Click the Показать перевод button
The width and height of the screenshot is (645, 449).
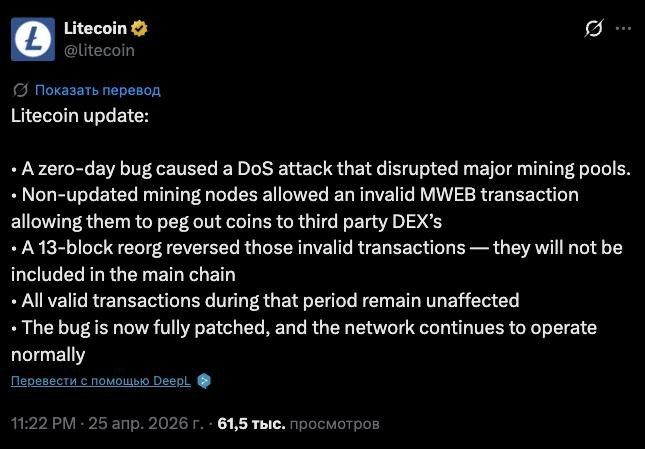[97, 90]
